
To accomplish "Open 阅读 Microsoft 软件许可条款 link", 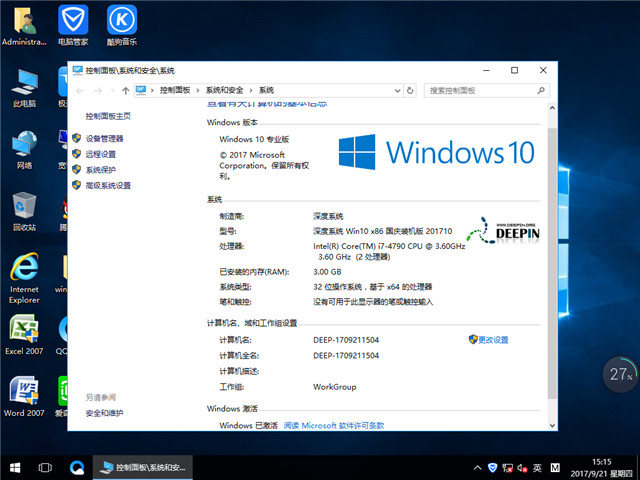I will 334,425.
